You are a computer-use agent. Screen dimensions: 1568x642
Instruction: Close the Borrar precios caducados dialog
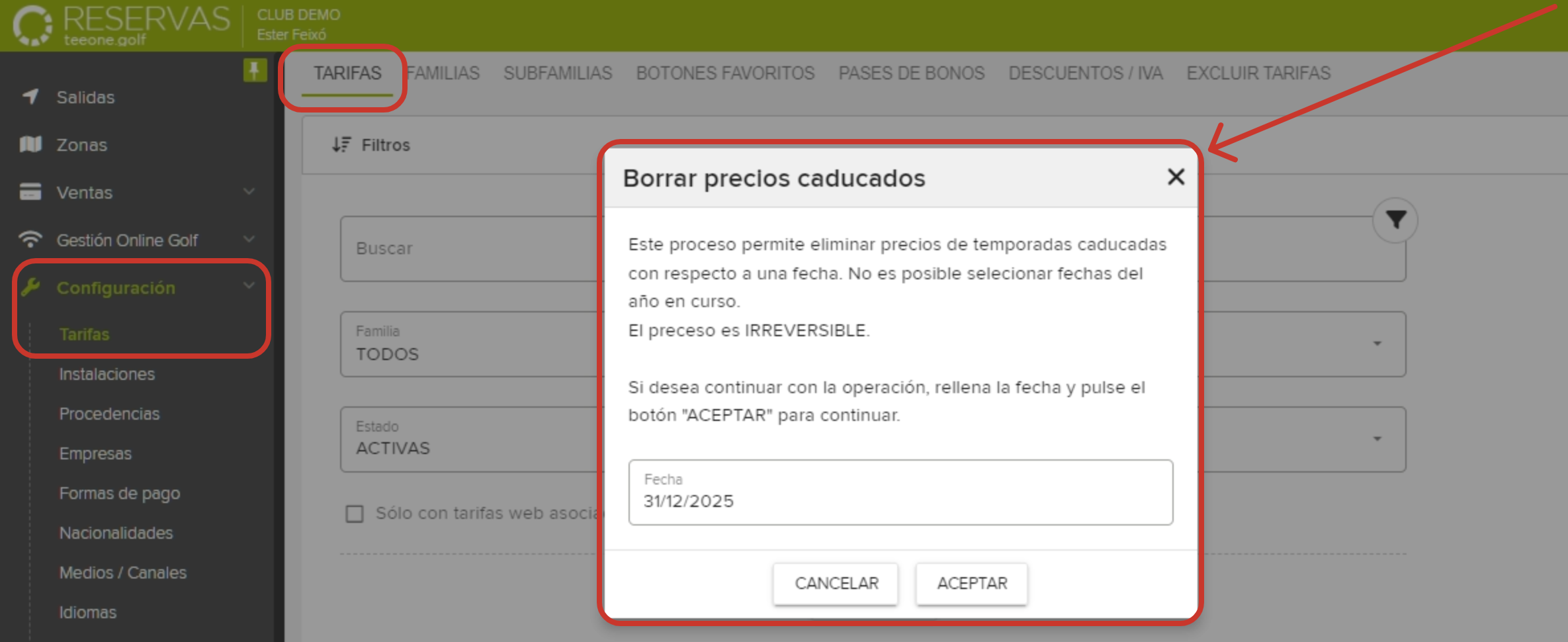(1175, 177)
